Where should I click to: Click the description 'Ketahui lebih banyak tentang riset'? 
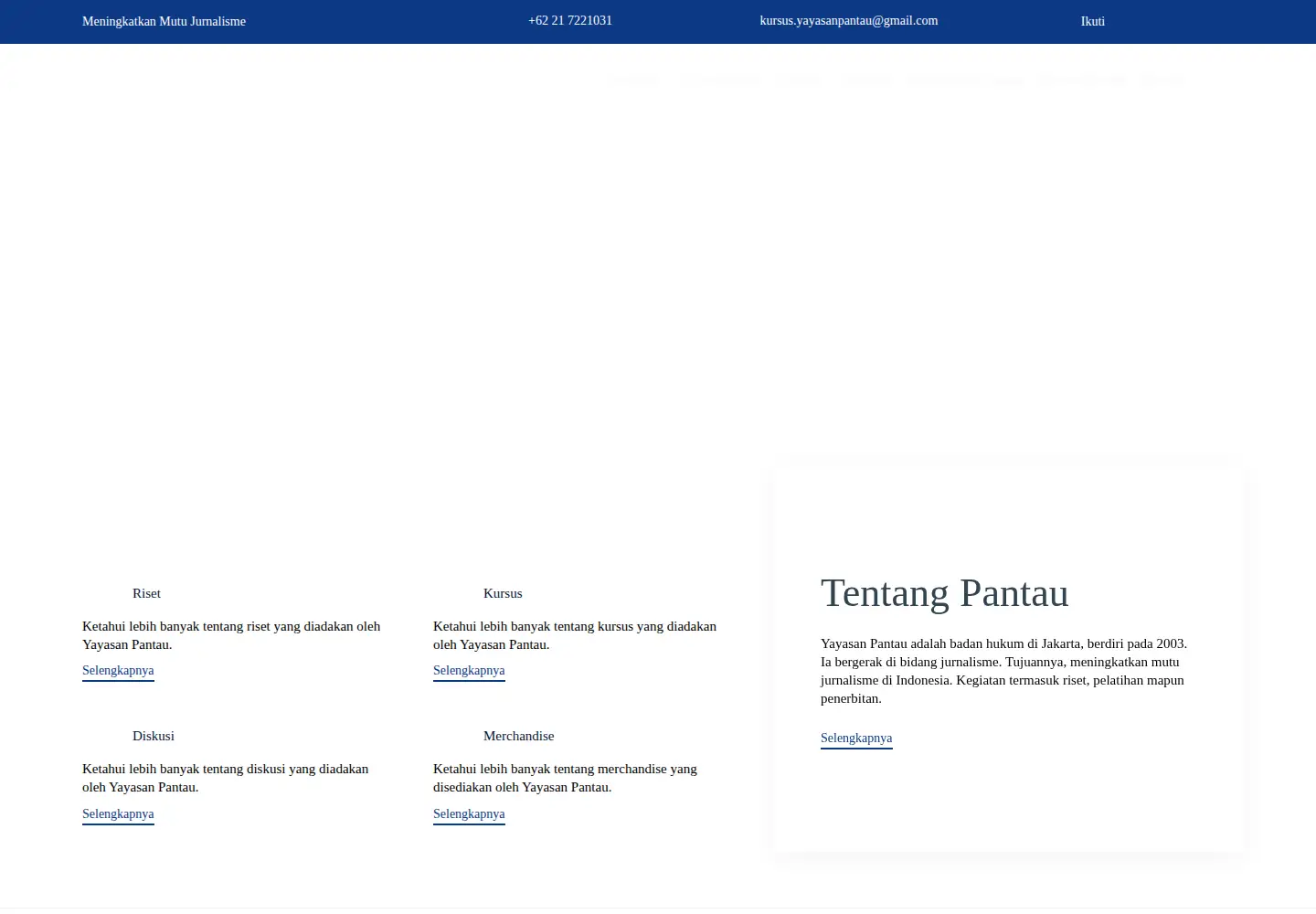[231, 635]
